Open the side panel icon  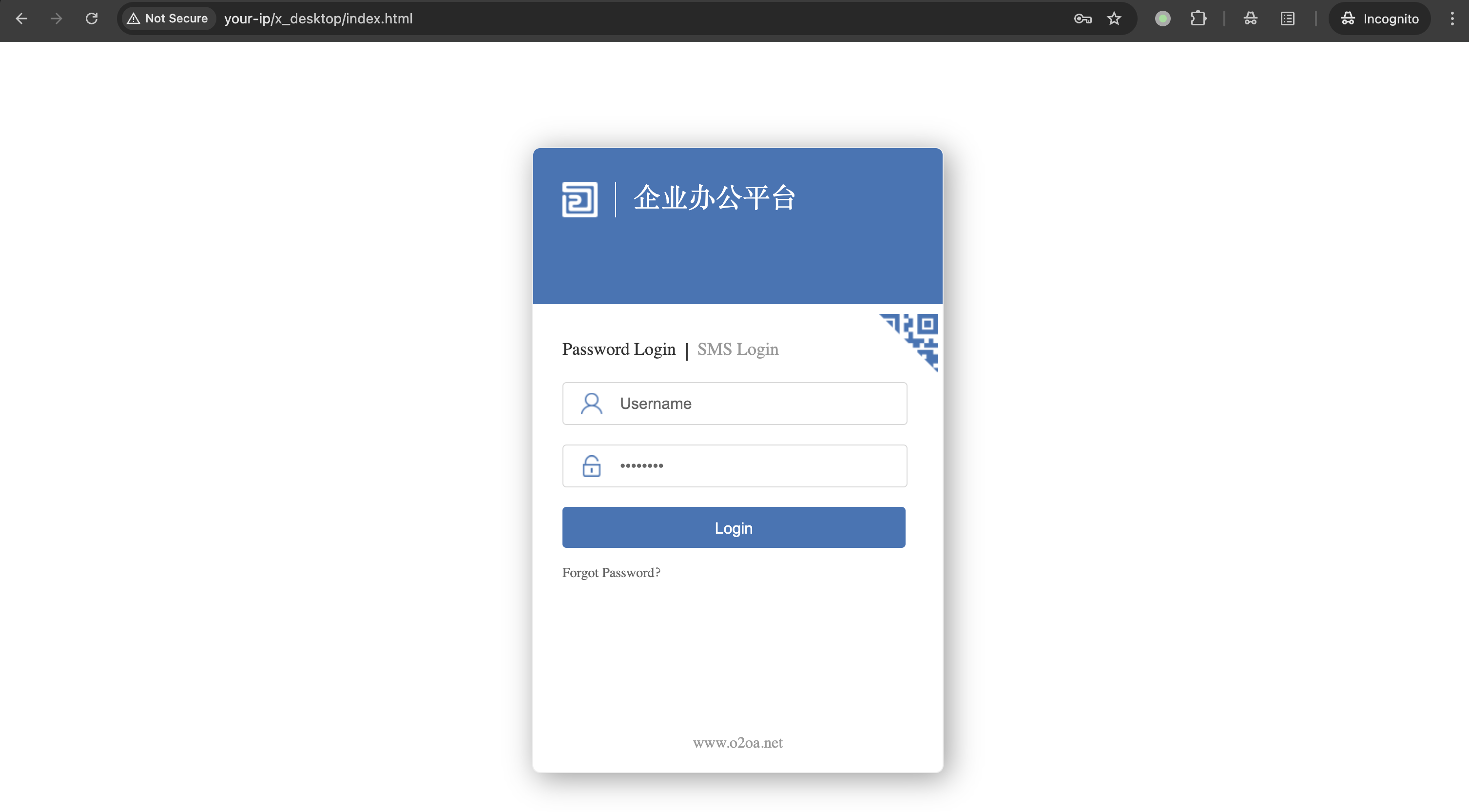[x=1287, y=19]
